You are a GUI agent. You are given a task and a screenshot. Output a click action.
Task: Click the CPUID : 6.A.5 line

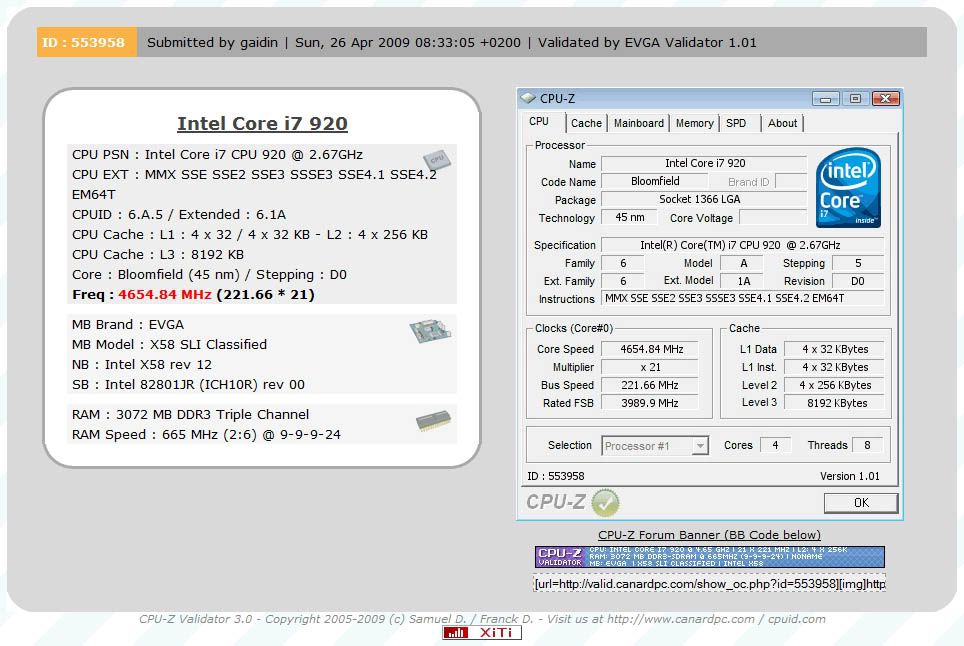(x=179, y=215)
